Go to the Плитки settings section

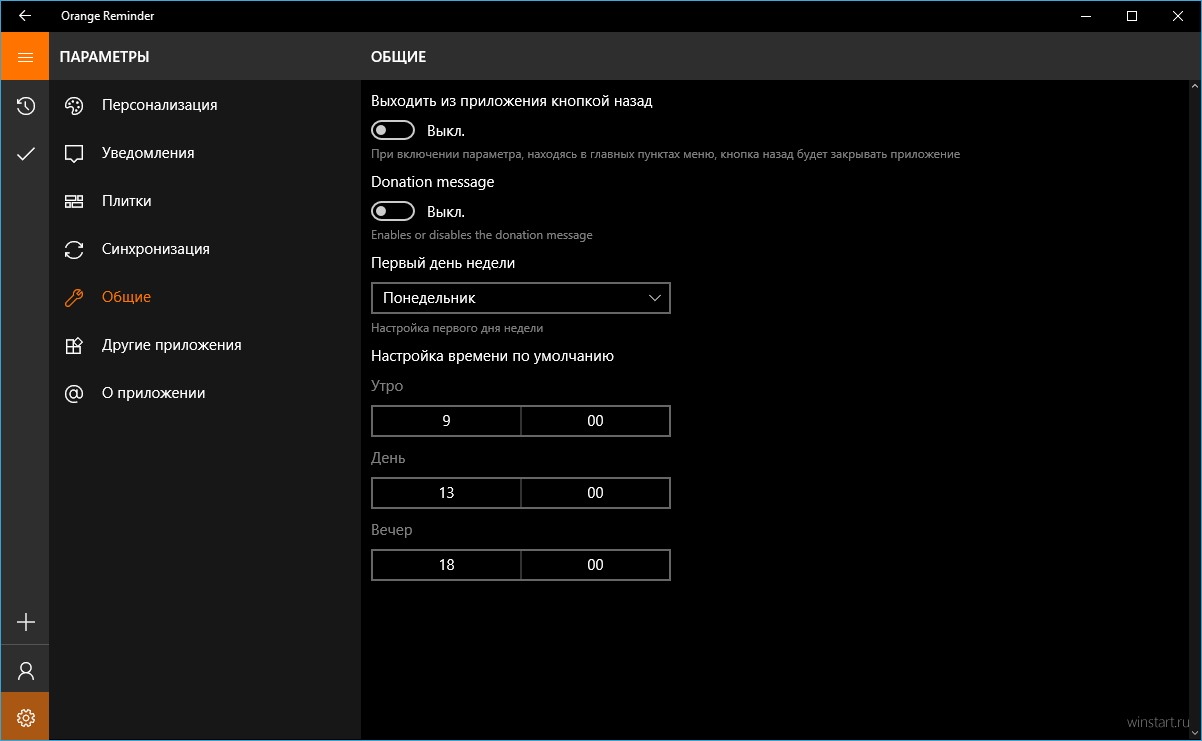205,201
